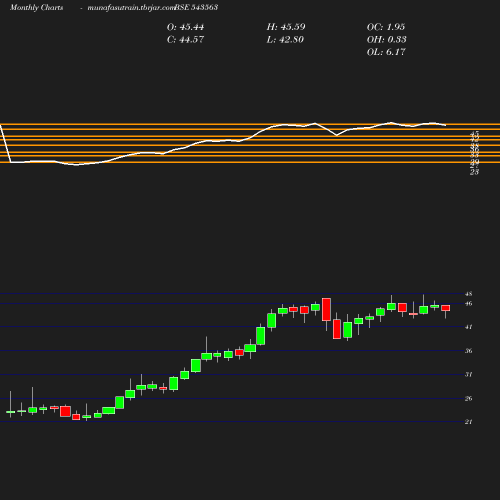Click the '36' price axis label
500x500 pixels.
pos(469,351)
